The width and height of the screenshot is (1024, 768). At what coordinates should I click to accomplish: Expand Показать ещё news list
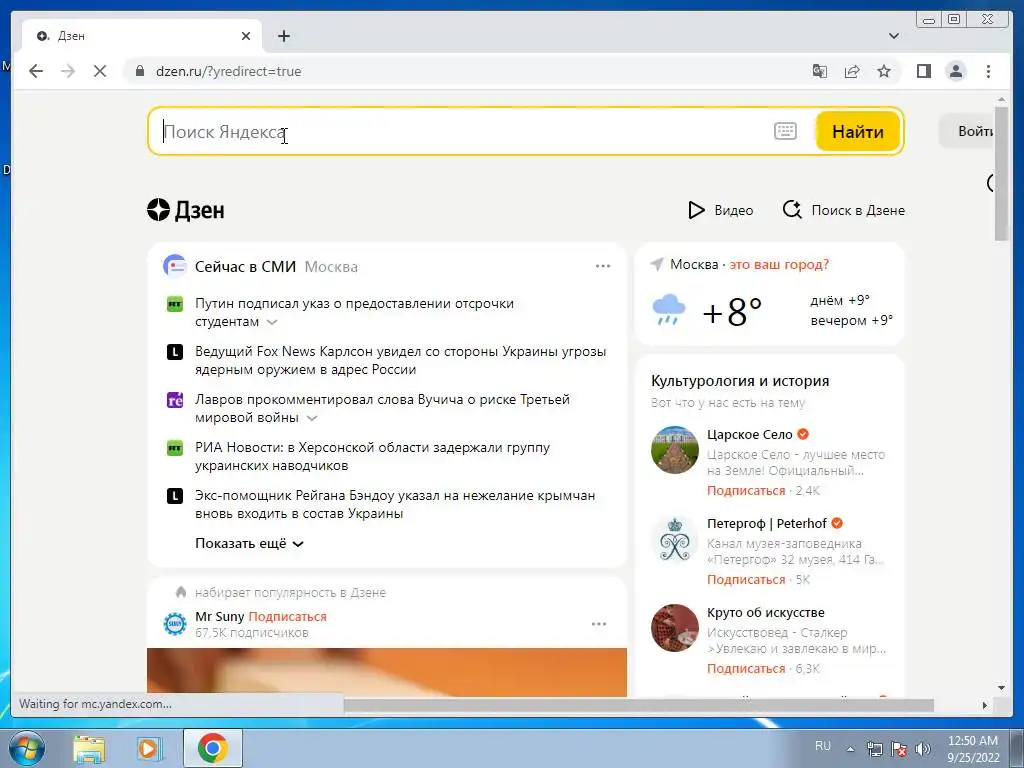(249, 543)
